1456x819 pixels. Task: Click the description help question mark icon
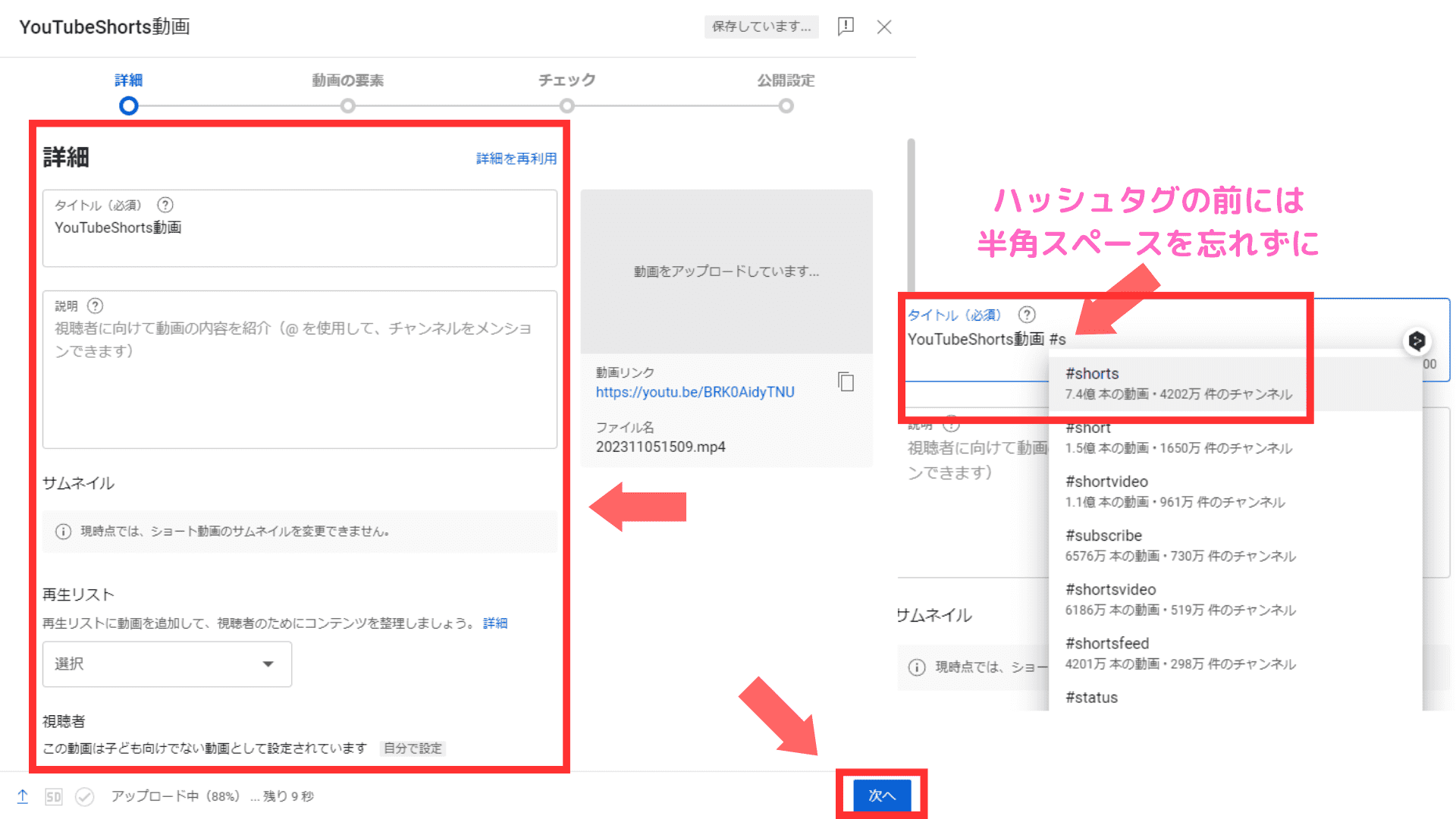(x=96, y=306)
